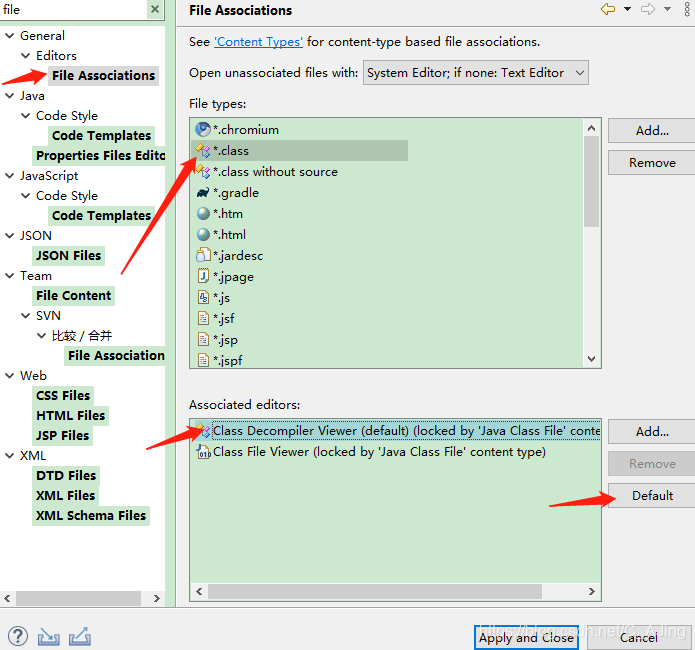Click the Default button
The image size is (695, 650).
click(652, 495)
